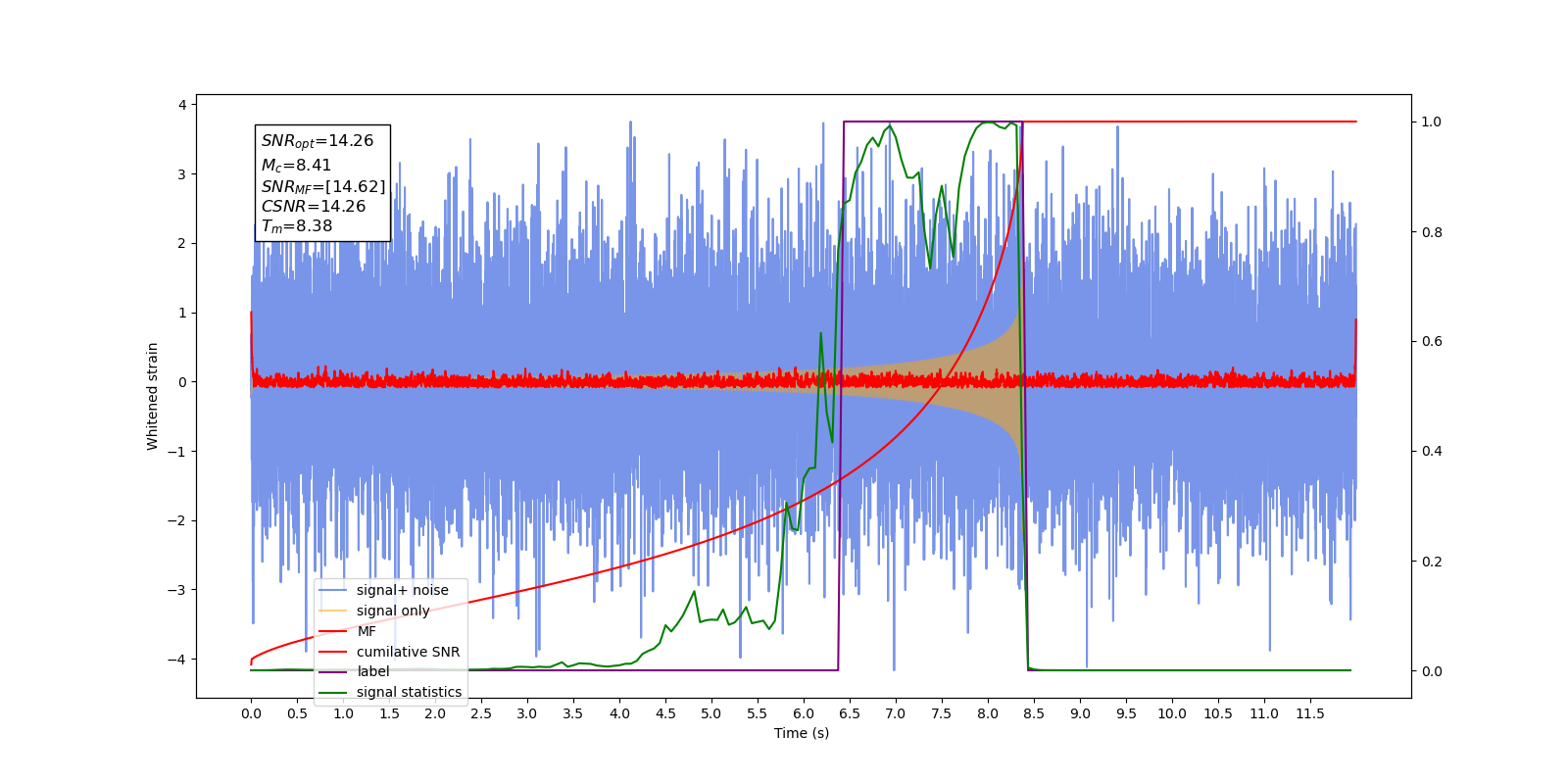
Task: Click the 0.2 tick on the right y-axis
Action: click(1432, 562)
